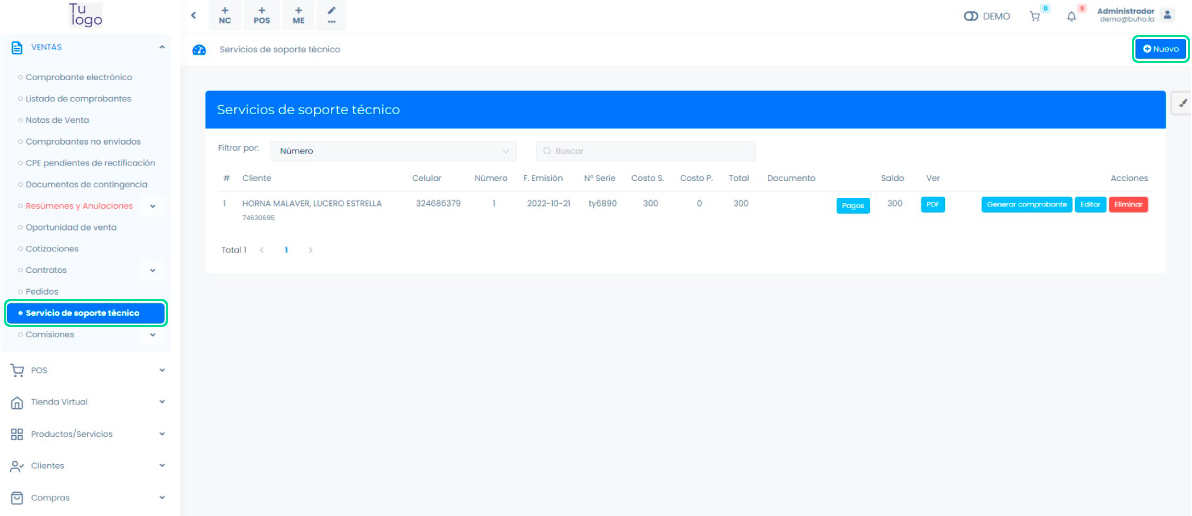The width and height of the screenshot is (1192, 516).
Task: Click the red Eliminar button
Action: pos(1128,204)
